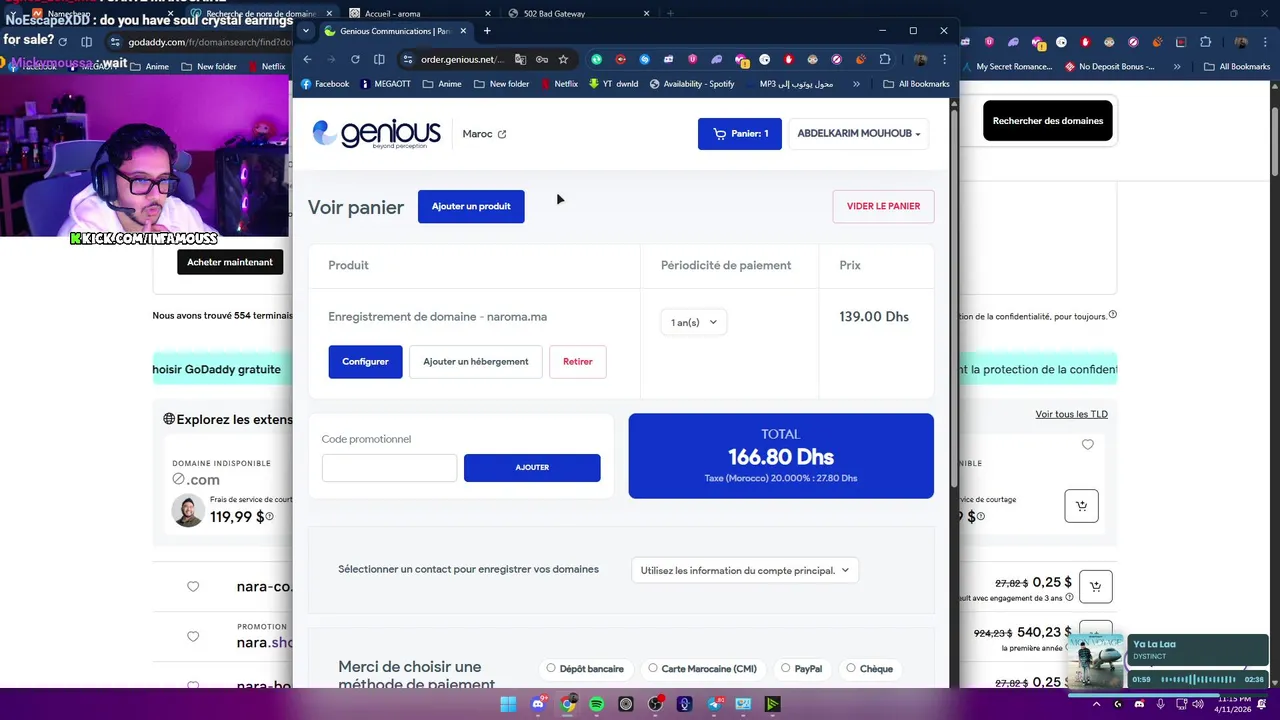The image size is (1280, 720).
Task: Click the Genious page vertical scrollbar
Action: 953,300
